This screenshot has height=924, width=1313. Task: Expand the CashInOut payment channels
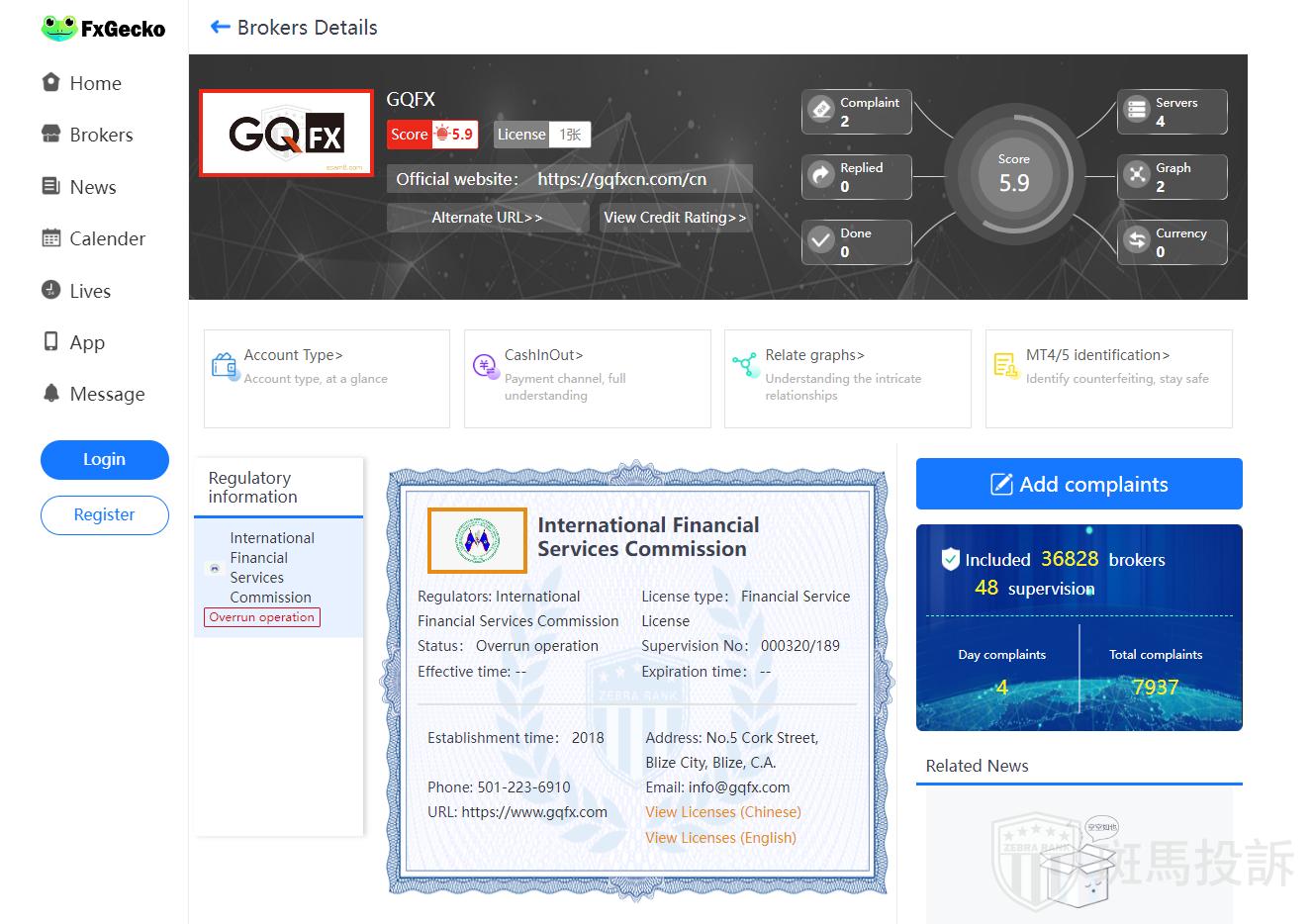coord(543,355)
